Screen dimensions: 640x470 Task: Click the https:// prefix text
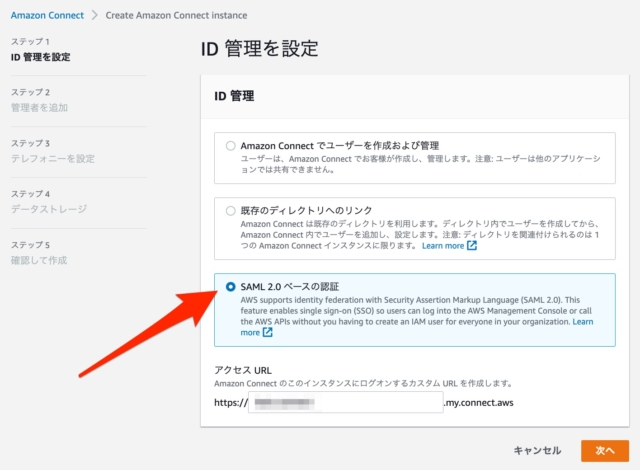[231, 403]
